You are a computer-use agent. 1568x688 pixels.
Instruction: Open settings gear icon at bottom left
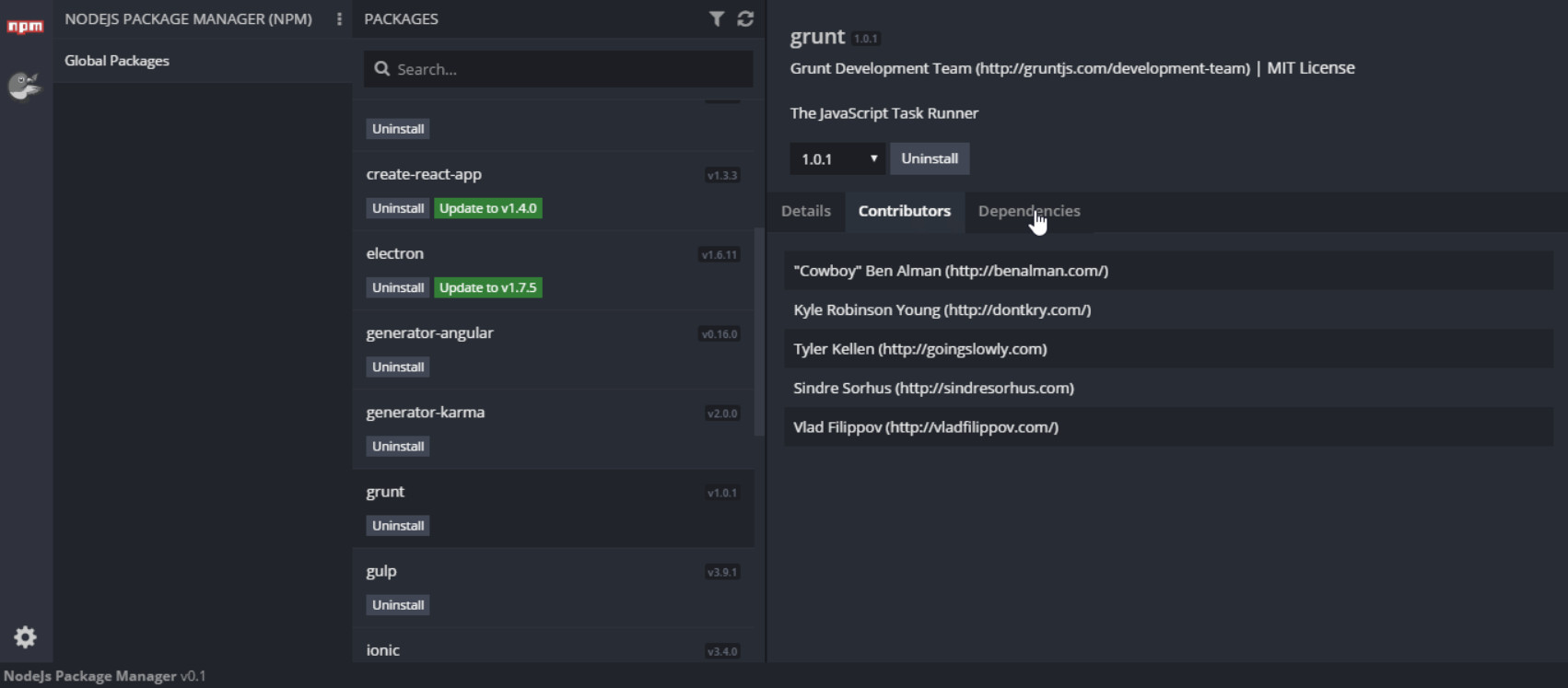pos(25,636)
